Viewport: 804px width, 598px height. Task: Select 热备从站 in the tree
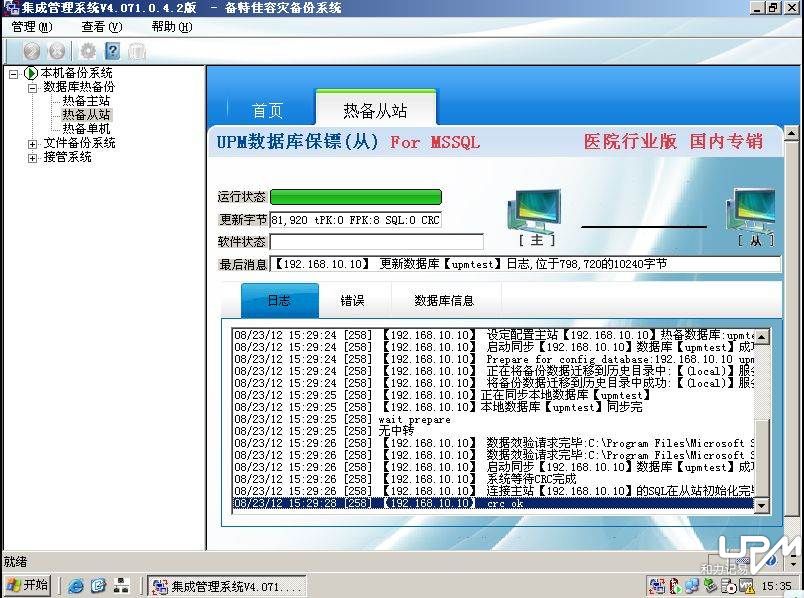(86, 115)
